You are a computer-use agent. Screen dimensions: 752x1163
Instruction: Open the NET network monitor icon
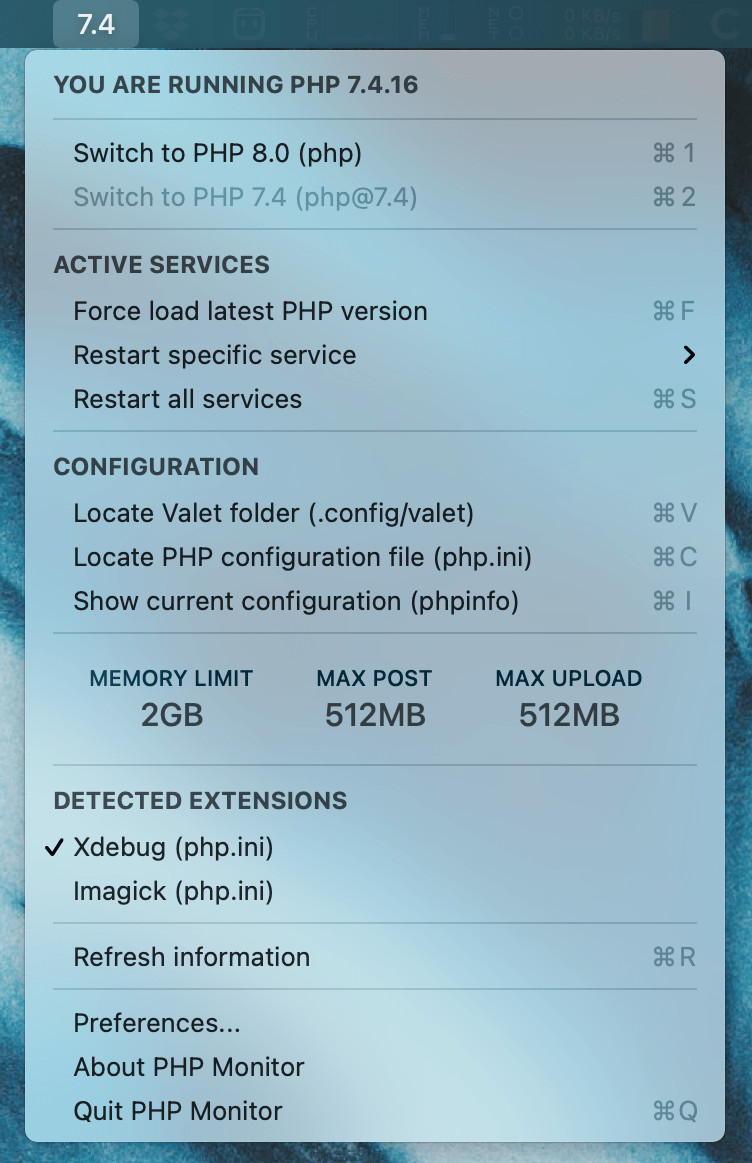click(507, 24)
